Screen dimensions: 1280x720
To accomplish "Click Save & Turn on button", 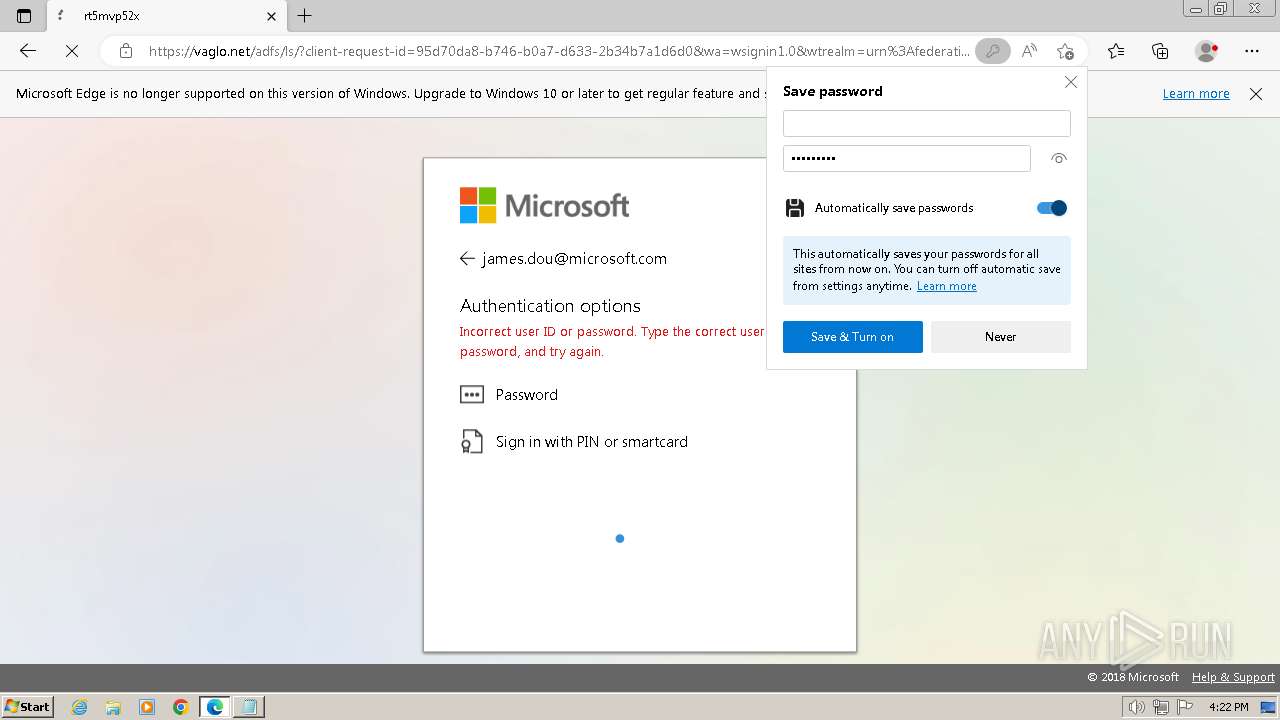I will coord(853,337).
